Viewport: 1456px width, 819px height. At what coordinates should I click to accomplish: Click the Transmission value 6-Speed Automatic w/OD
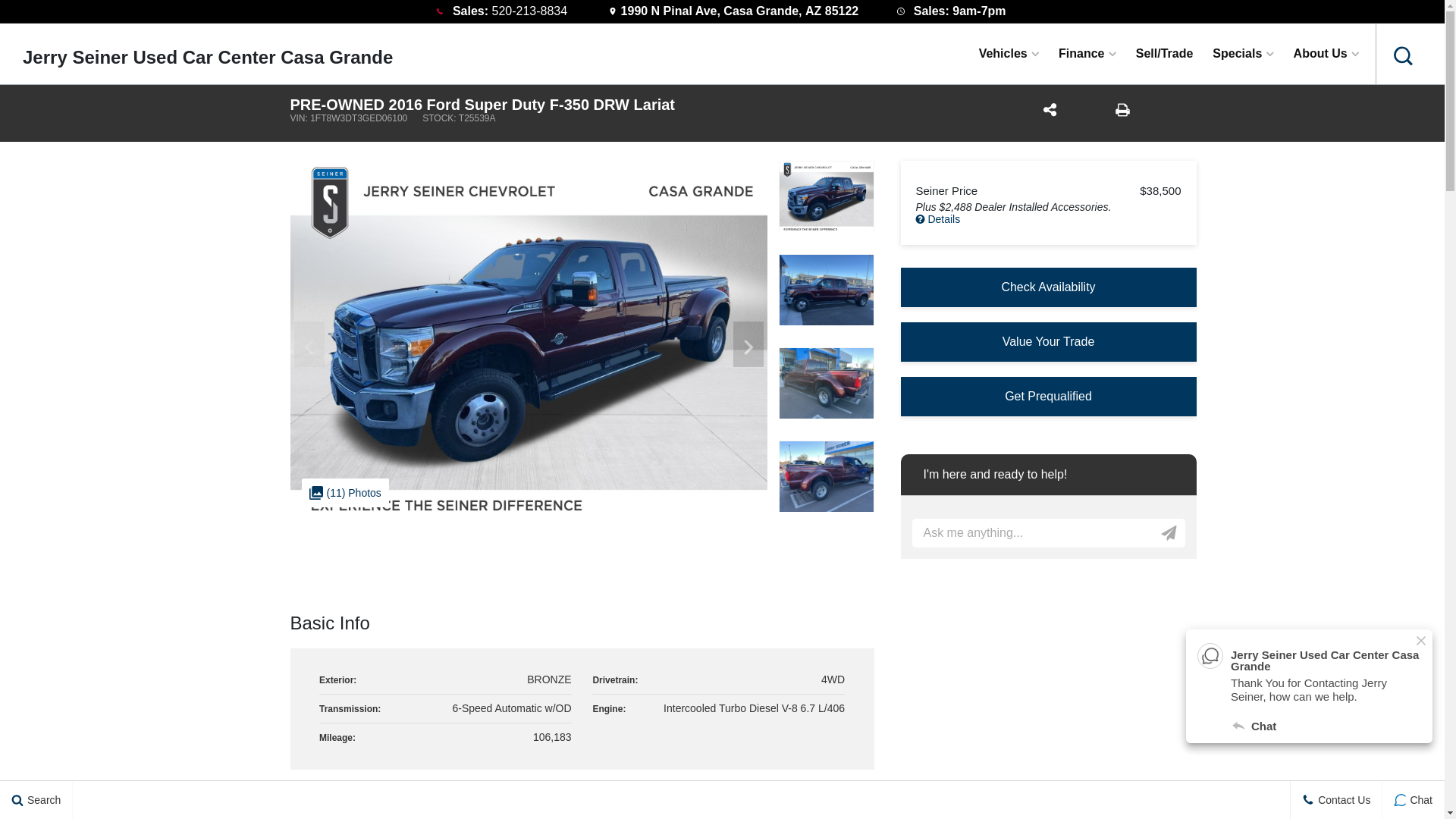pyautogui.click(x=512, y=708)
